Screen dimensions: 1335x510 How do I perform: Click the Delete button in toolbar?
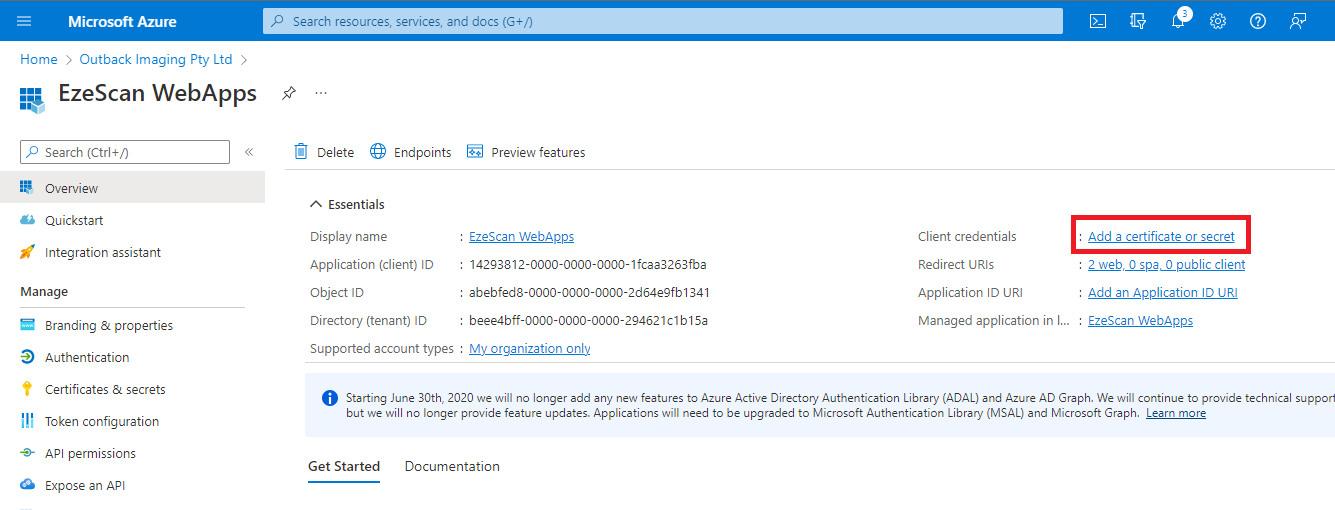[324, 152]
